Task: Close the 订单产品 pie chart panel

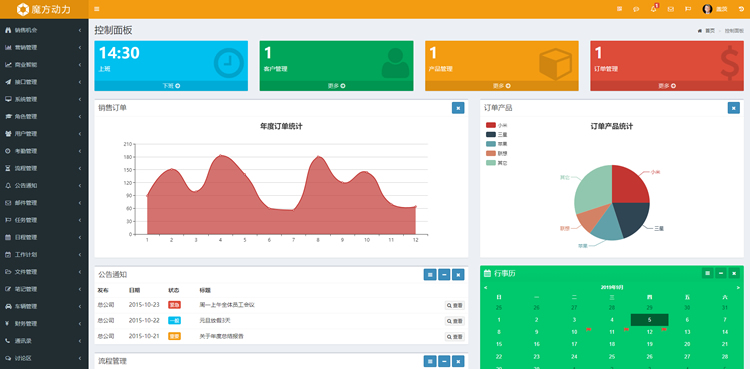Action: 733,108
